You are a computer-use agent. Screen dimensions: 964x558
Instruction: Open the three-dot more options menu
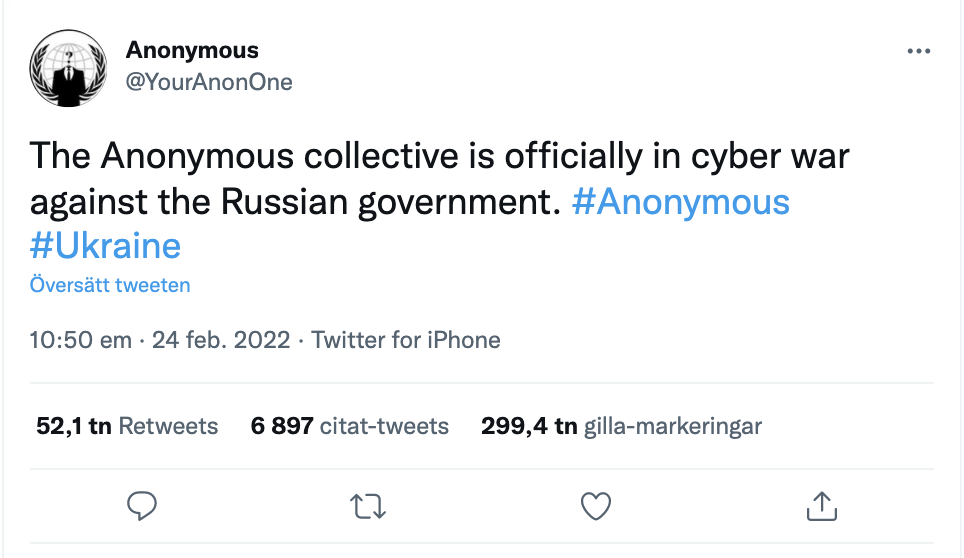pyautogui.click(x=919, y=51)
